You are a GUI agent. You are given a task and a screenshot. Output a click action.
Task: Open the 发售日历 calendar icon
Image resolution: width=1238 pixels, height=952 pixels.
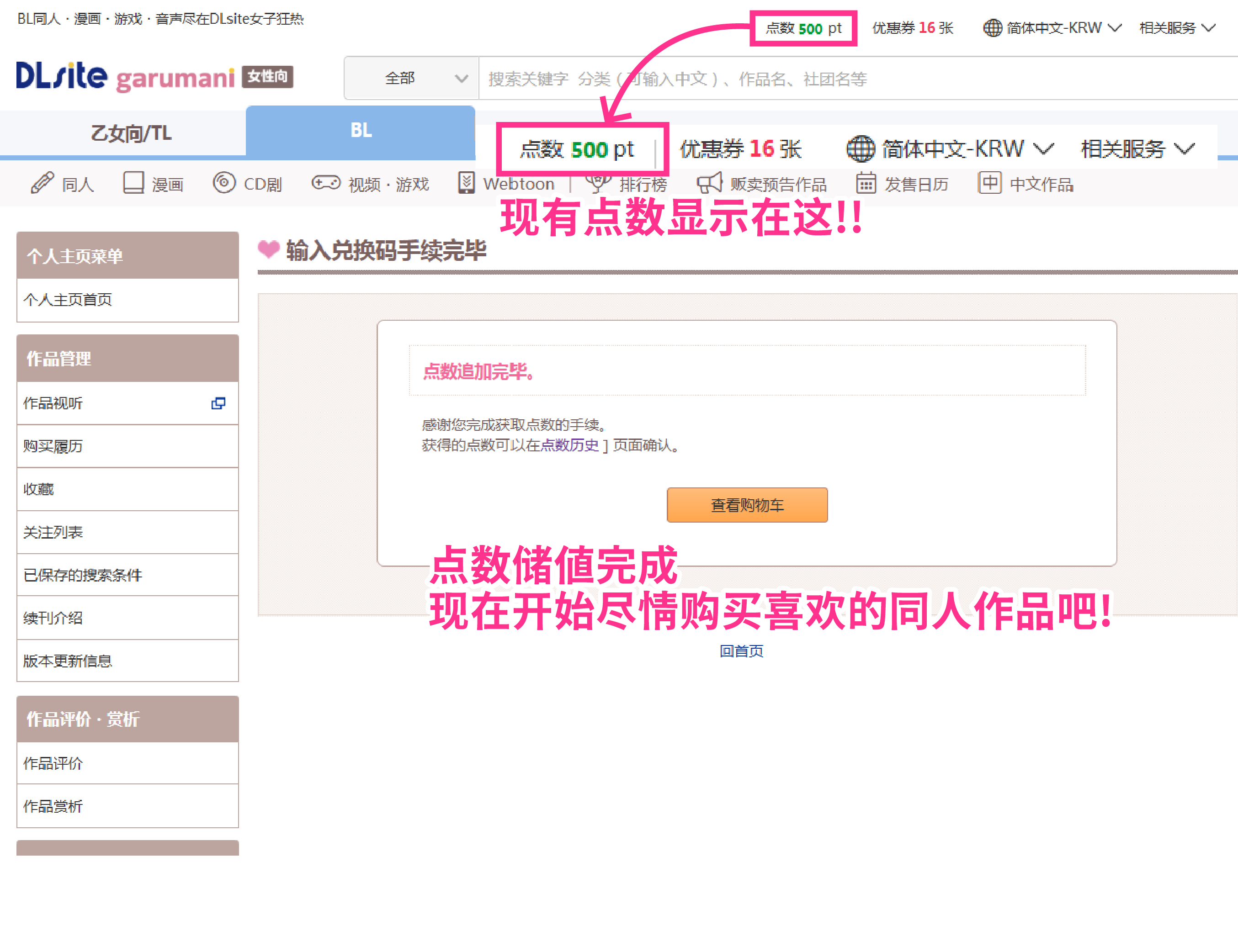click(x=866, y=183)
